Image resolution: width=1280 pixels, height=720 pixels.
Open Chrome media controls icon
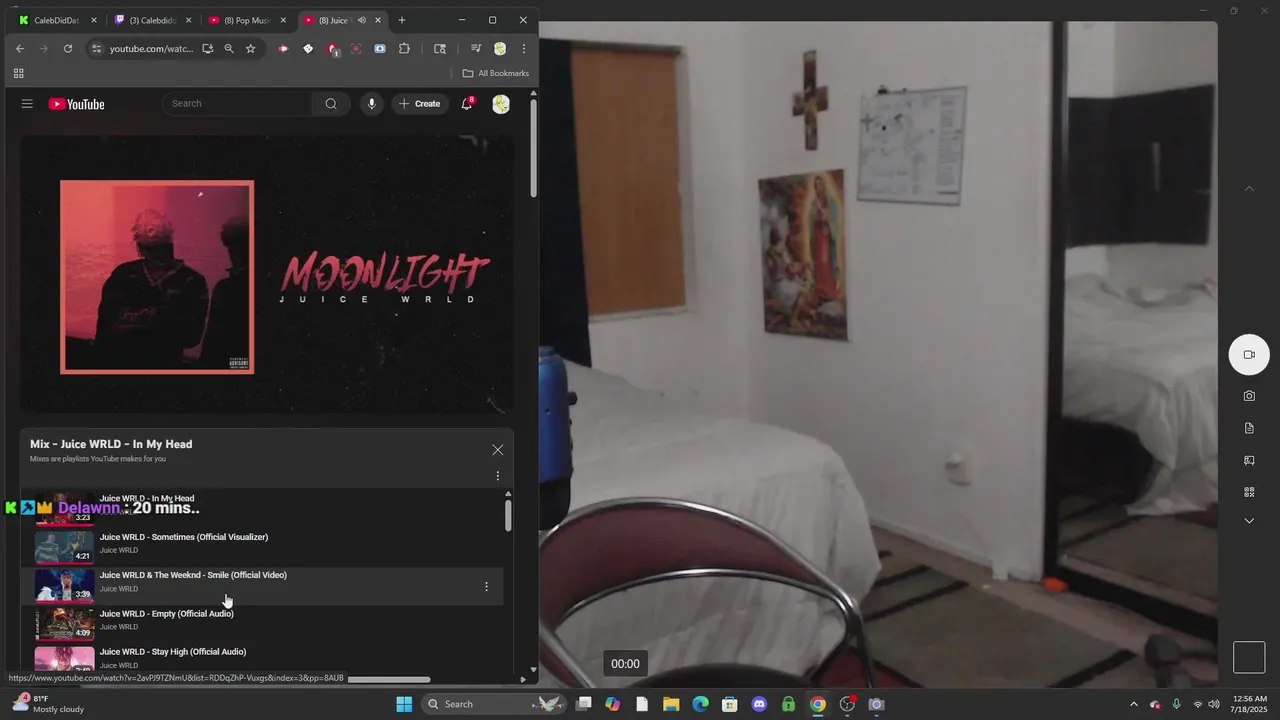click(x=476, y=48)
